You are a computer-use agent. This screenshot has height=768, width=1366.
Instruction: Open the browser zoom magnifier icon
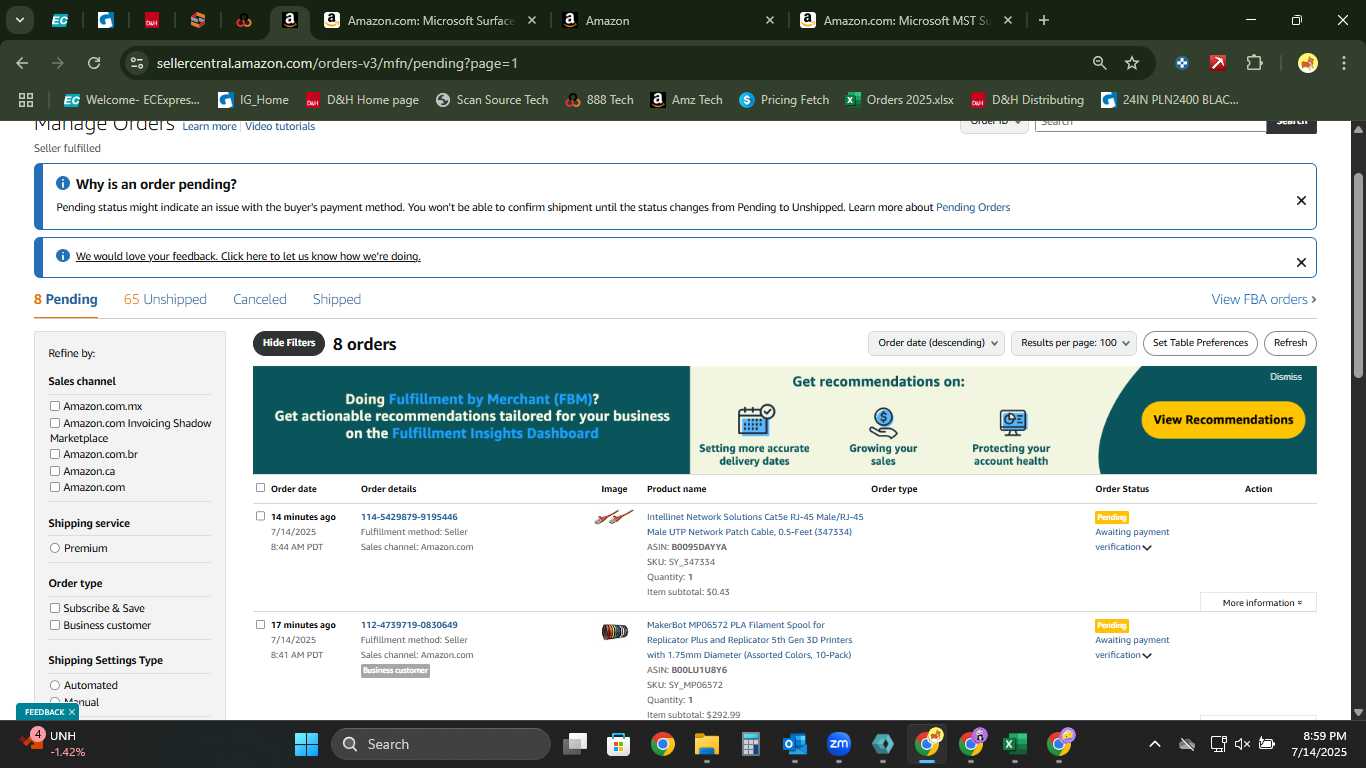1100,63
